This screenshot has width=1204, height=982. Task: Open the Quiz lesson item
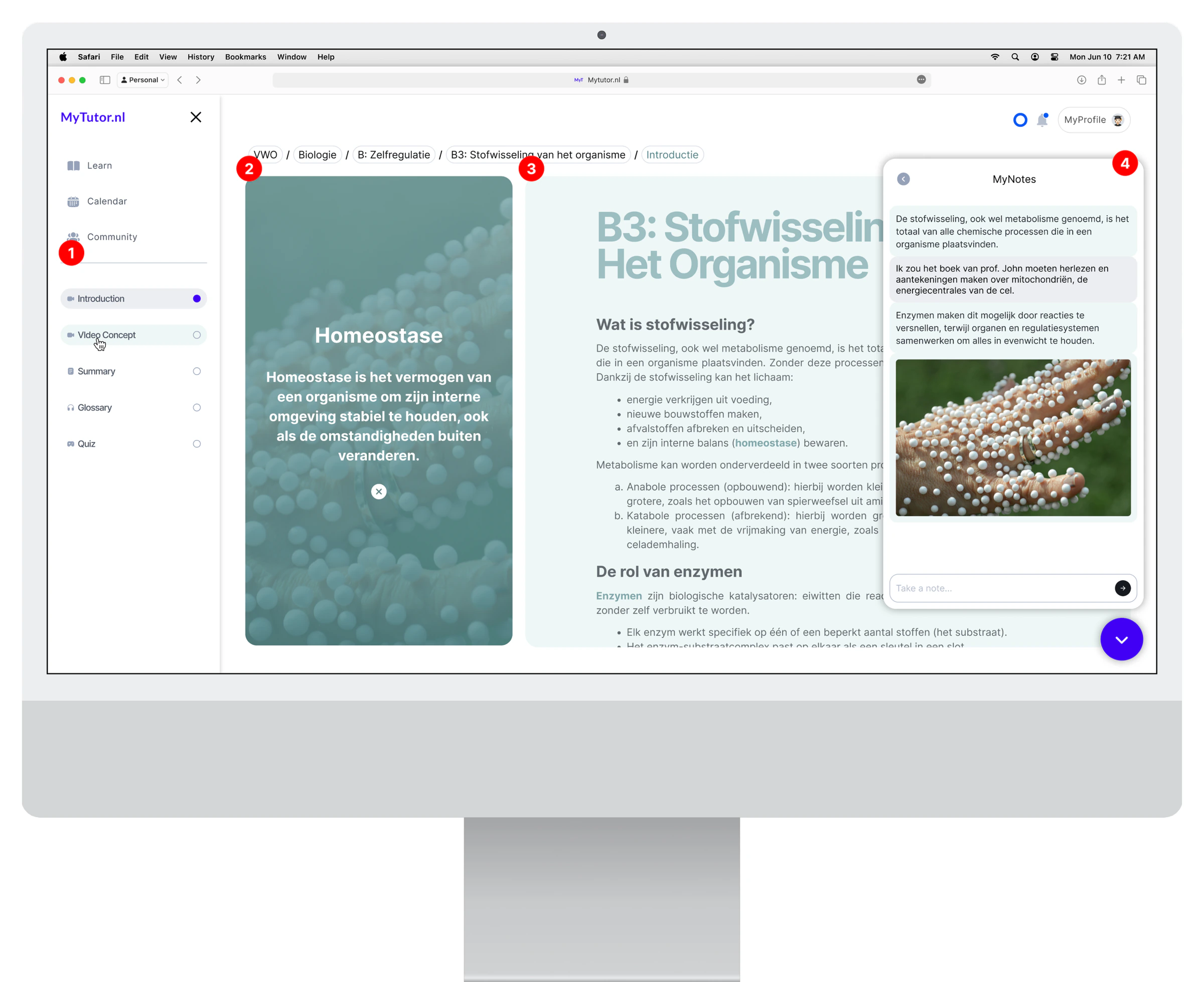point(133,443)
